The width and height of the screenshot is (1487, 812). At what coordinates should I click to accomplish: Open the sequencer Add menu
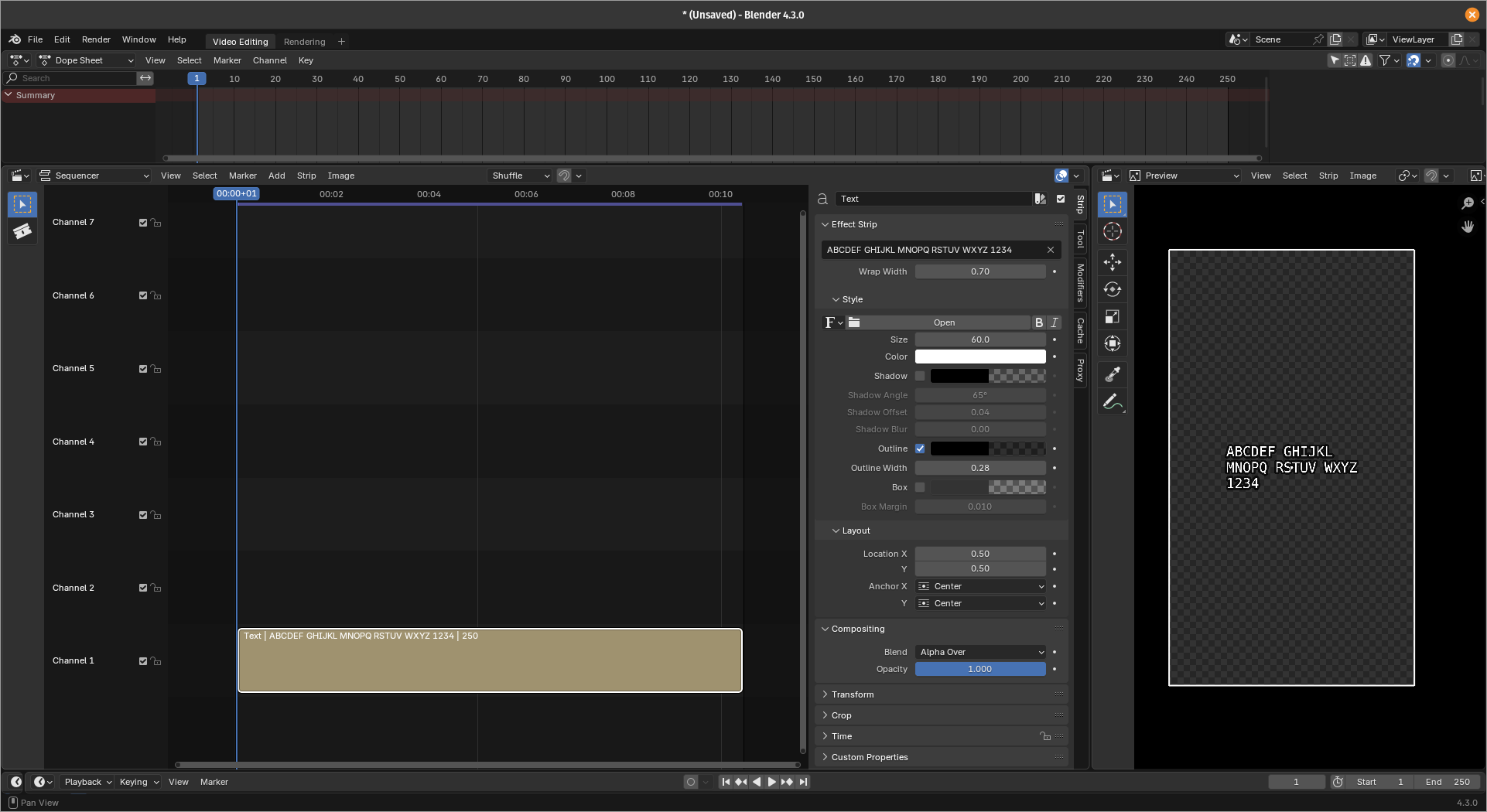click(276, 176)
